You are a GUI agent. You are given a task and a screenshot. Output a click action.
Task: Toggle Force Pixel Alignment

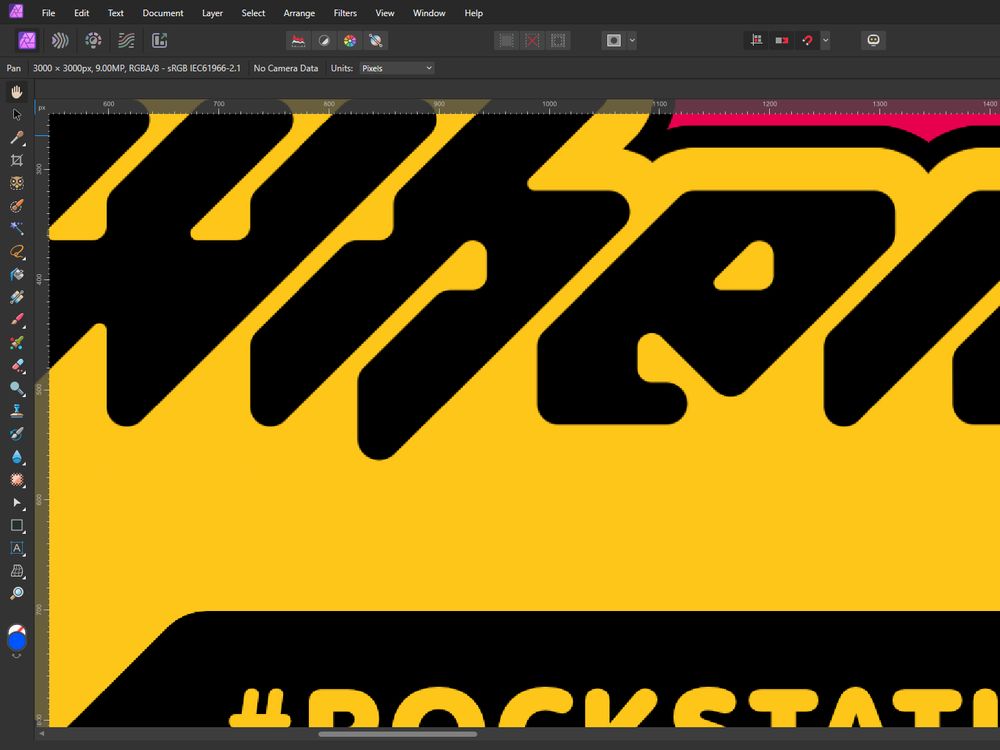click(756, 41)
